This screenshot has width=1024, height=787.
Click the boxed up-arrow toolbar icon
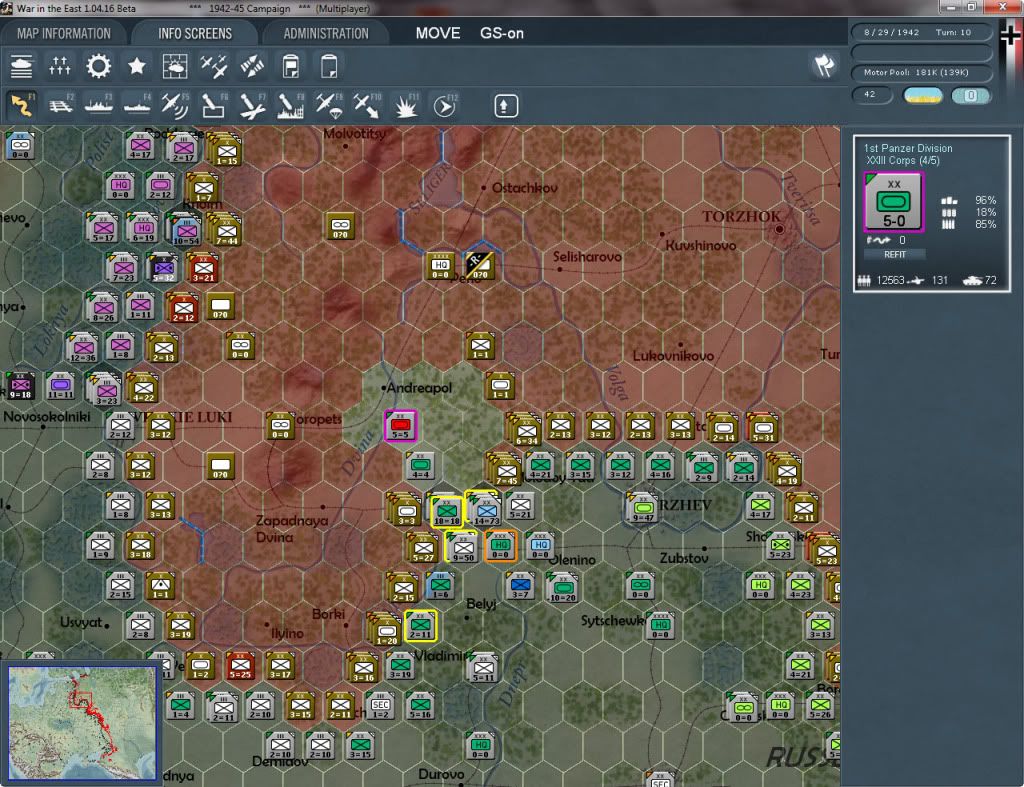coord(505,106)
